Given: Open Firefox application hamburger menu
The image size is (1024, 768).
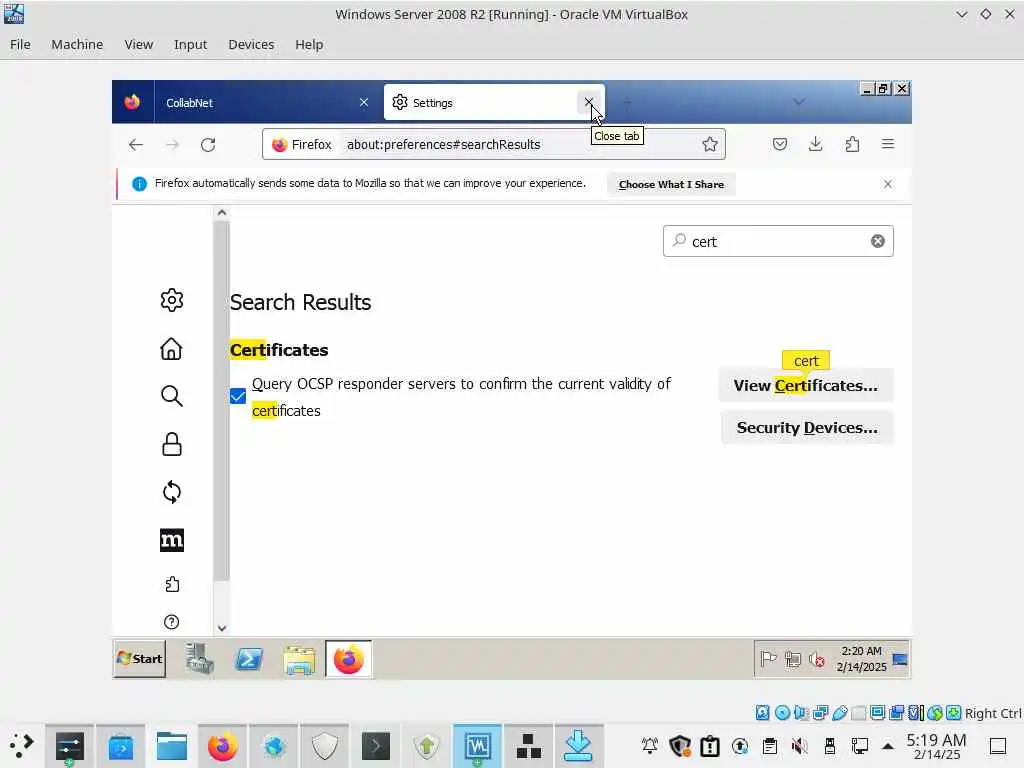Looking at the screenshot, I should [888, 144].
